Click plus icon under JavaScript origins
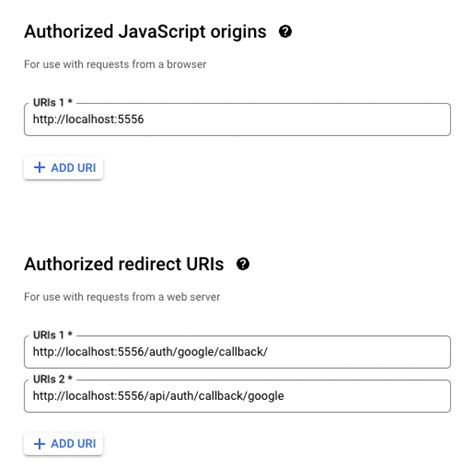 tap(39, 167)
